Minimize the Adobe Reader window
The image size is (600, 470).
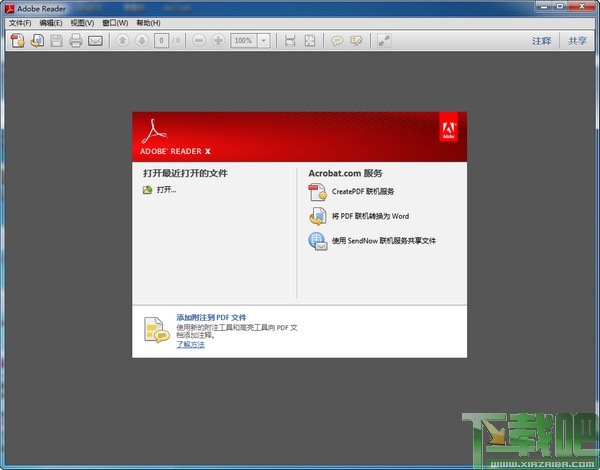click(x=544, y=7)
